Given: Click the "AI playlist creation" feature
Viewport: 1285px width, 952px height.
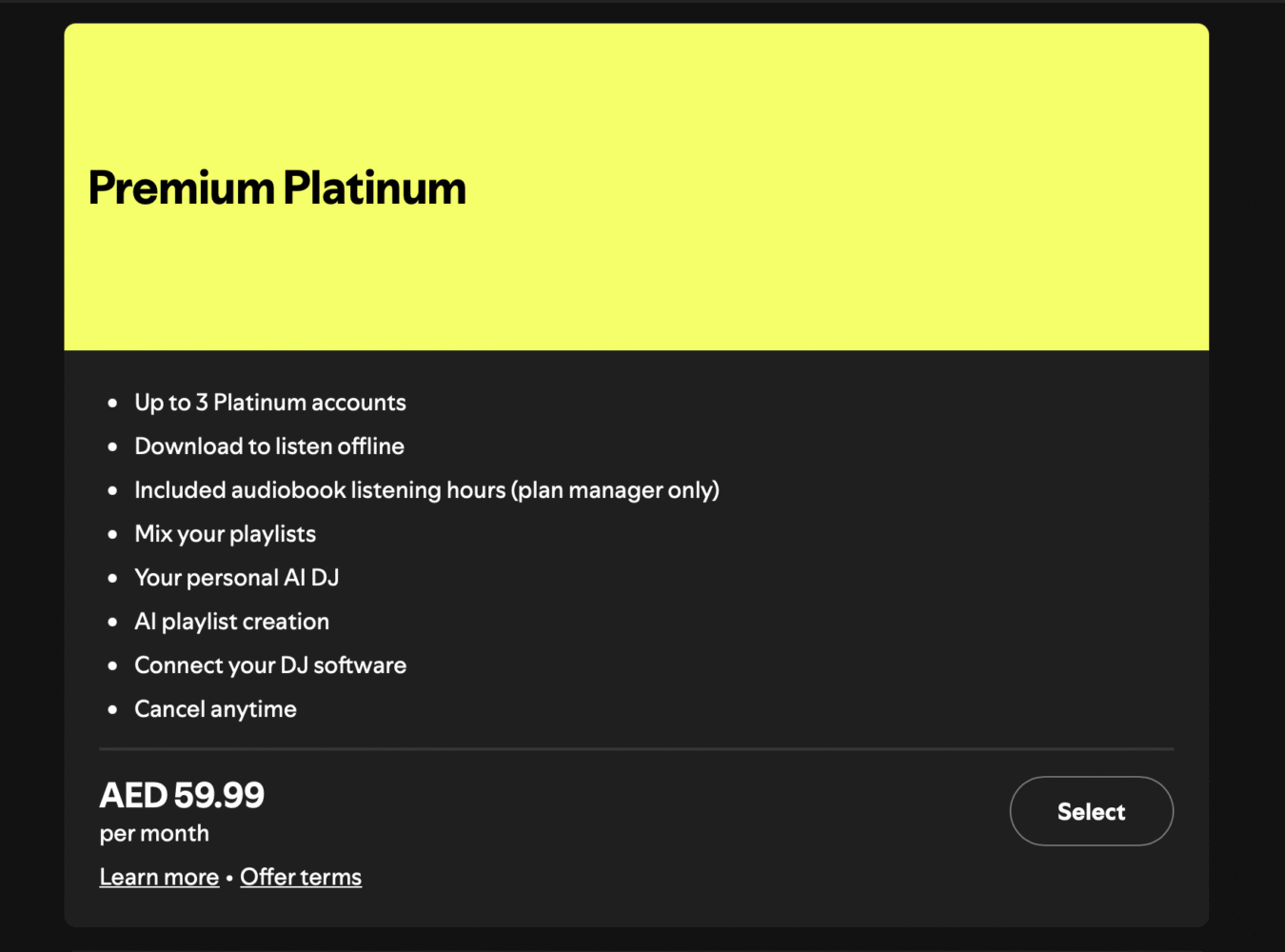Looking at the screenshot, I should 231,622.
